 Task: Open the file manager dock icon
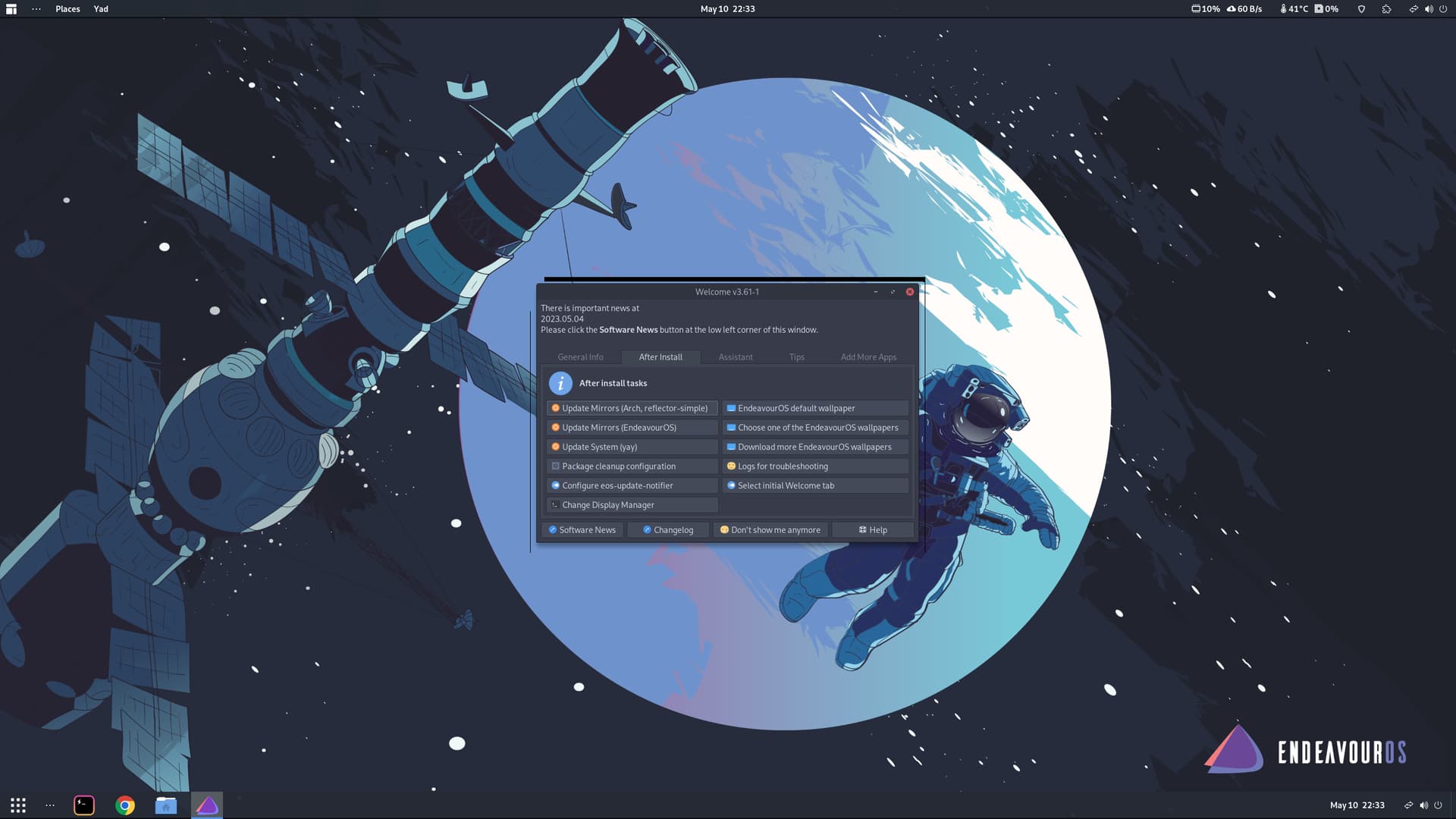point(166,805)
